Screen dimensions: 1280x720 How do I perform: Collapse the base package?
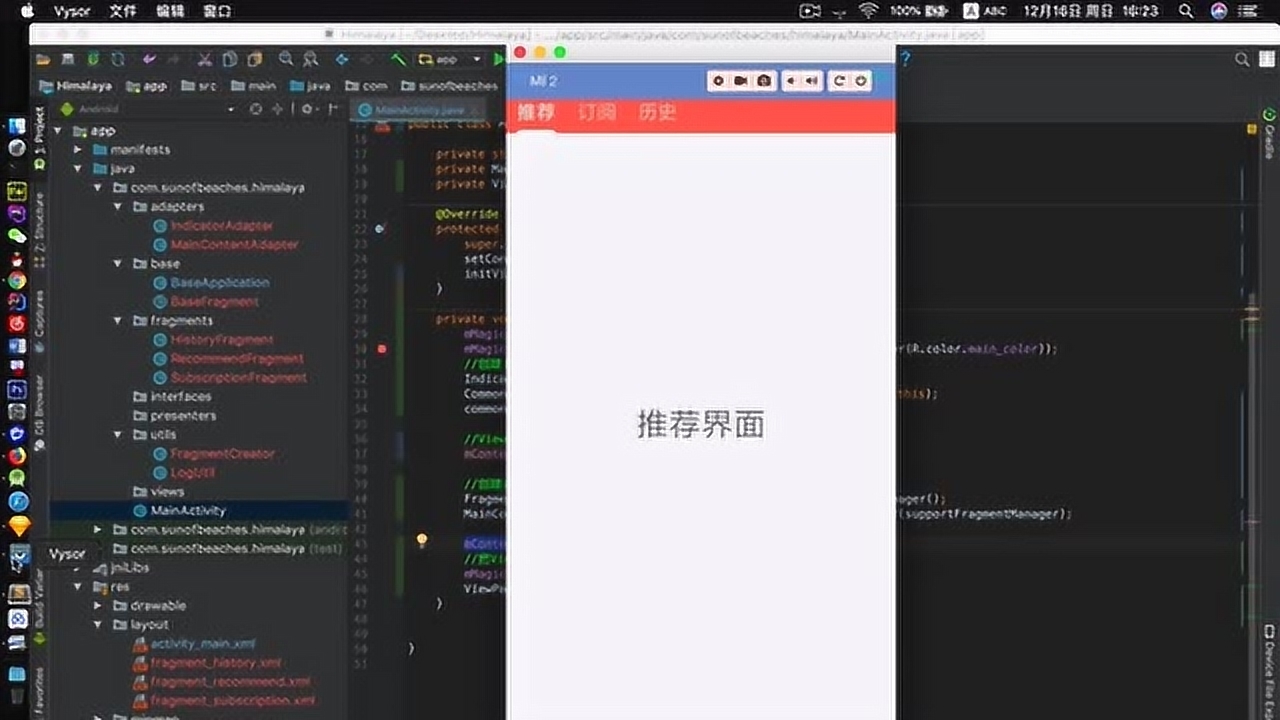(x=118, y=264)
